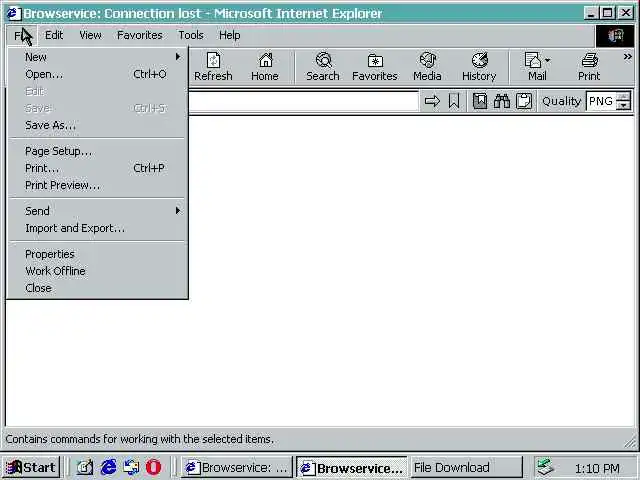
Task: Choose Close in File menu
Action: click(x=97, y=288)
